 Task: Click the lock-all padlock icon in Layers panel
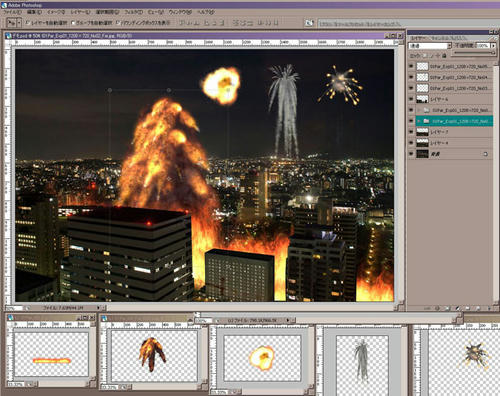point(444,56)
